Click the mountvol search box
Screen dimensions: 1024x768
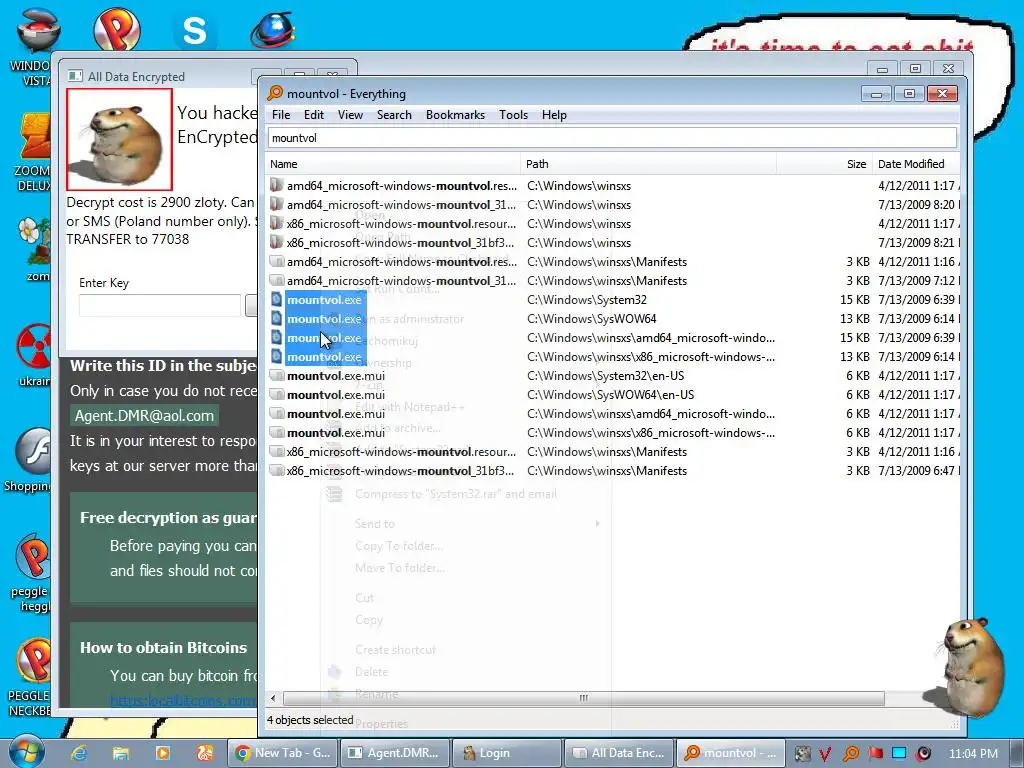612,138
